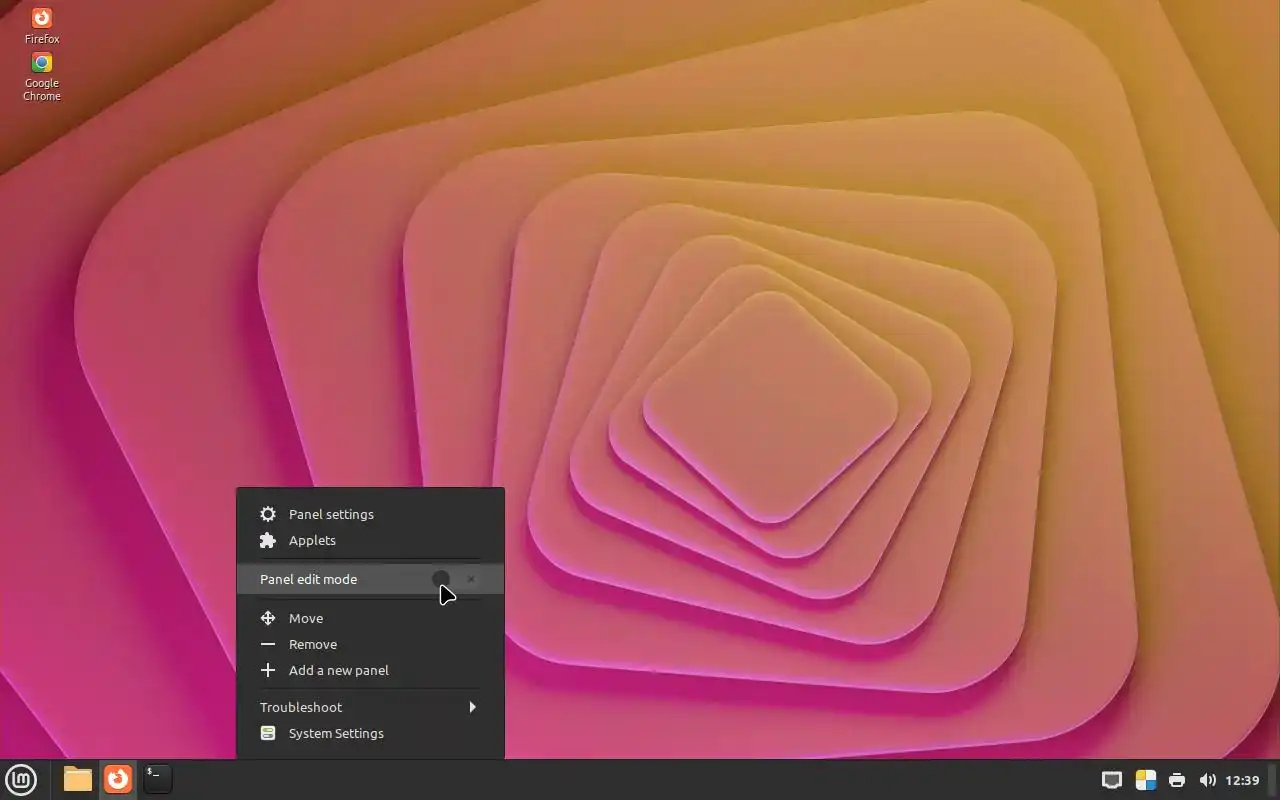This screenshot has height=800, width=1280.
Task: Open Panel settings from context menu
Action: click(370, 514)
